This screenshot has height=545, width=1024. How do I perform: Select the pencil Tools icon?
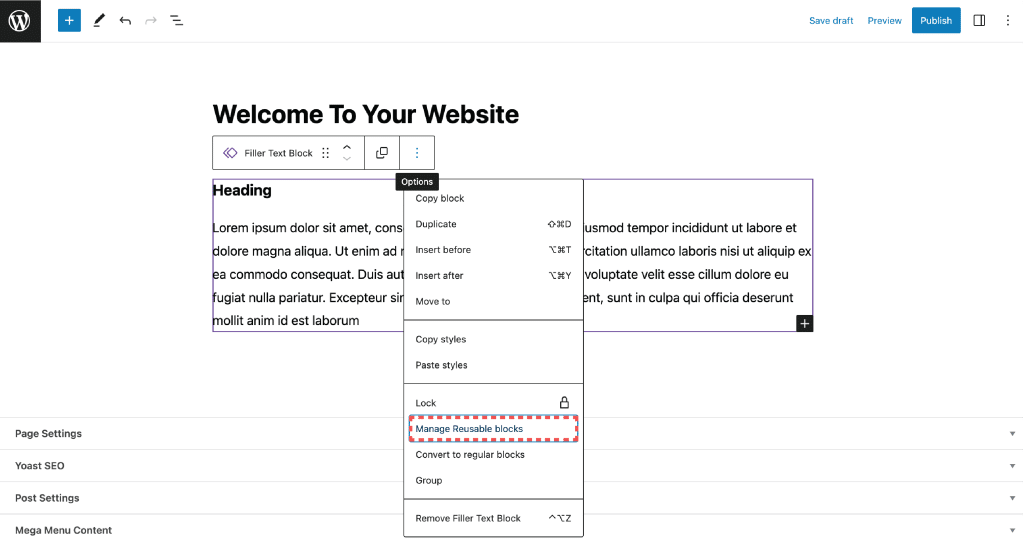click(99, 21)
